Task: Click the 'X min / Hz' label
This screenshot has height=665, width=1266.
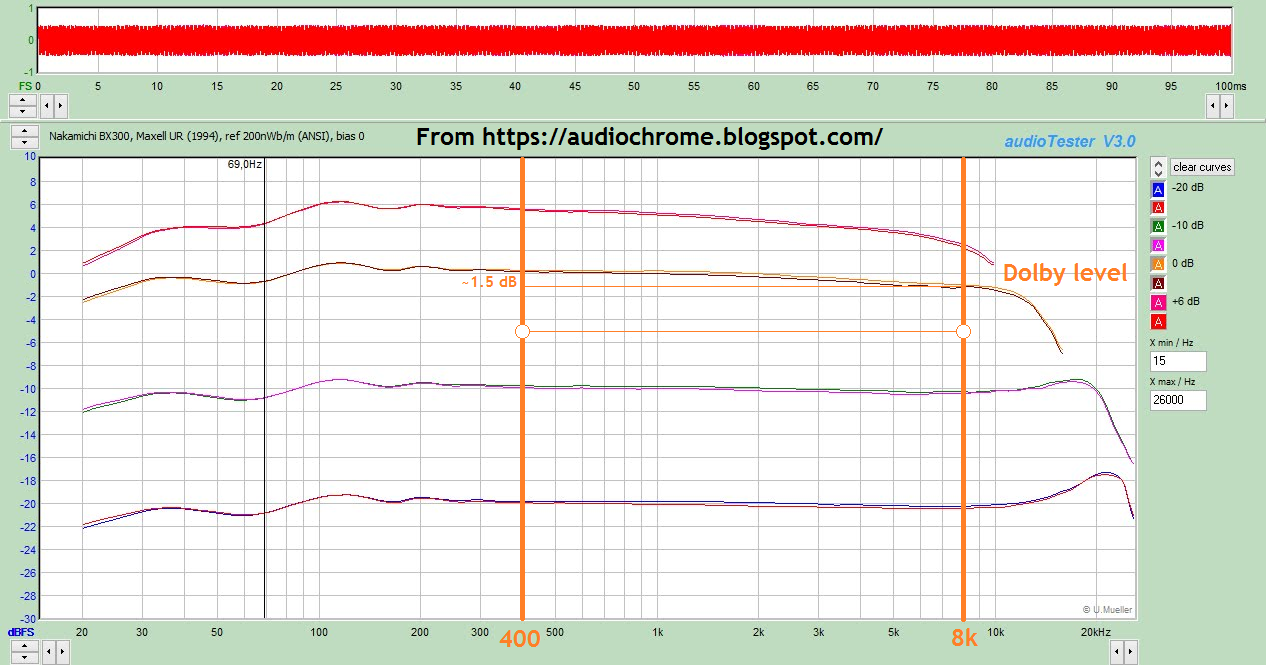Action: (1173, 343)
